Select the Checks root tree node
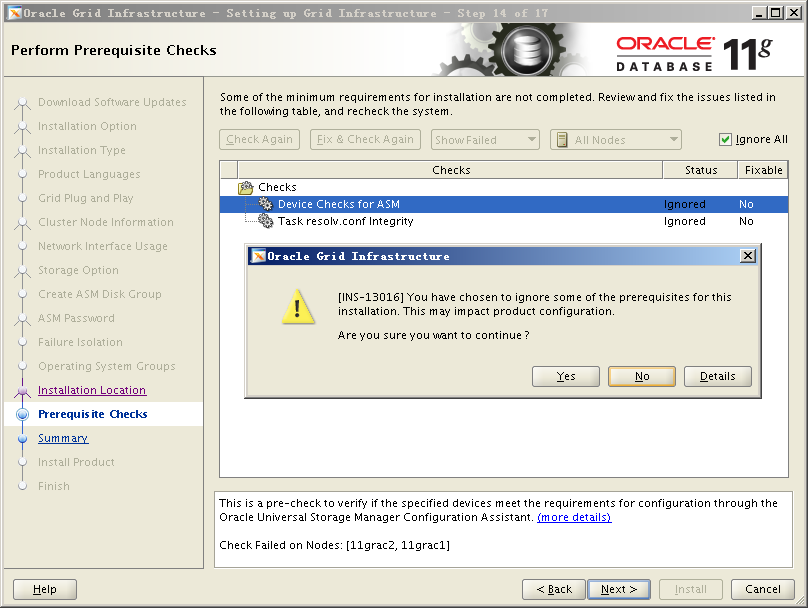 point(277,187)
